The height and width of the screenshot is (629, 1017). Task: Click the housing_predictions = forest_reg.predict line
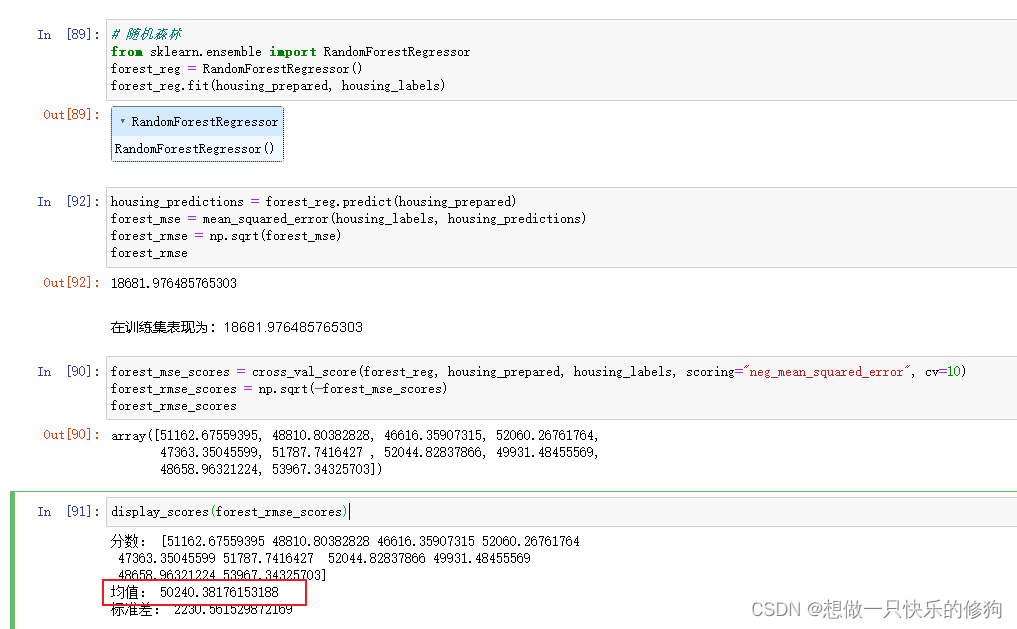click(313, 202)
